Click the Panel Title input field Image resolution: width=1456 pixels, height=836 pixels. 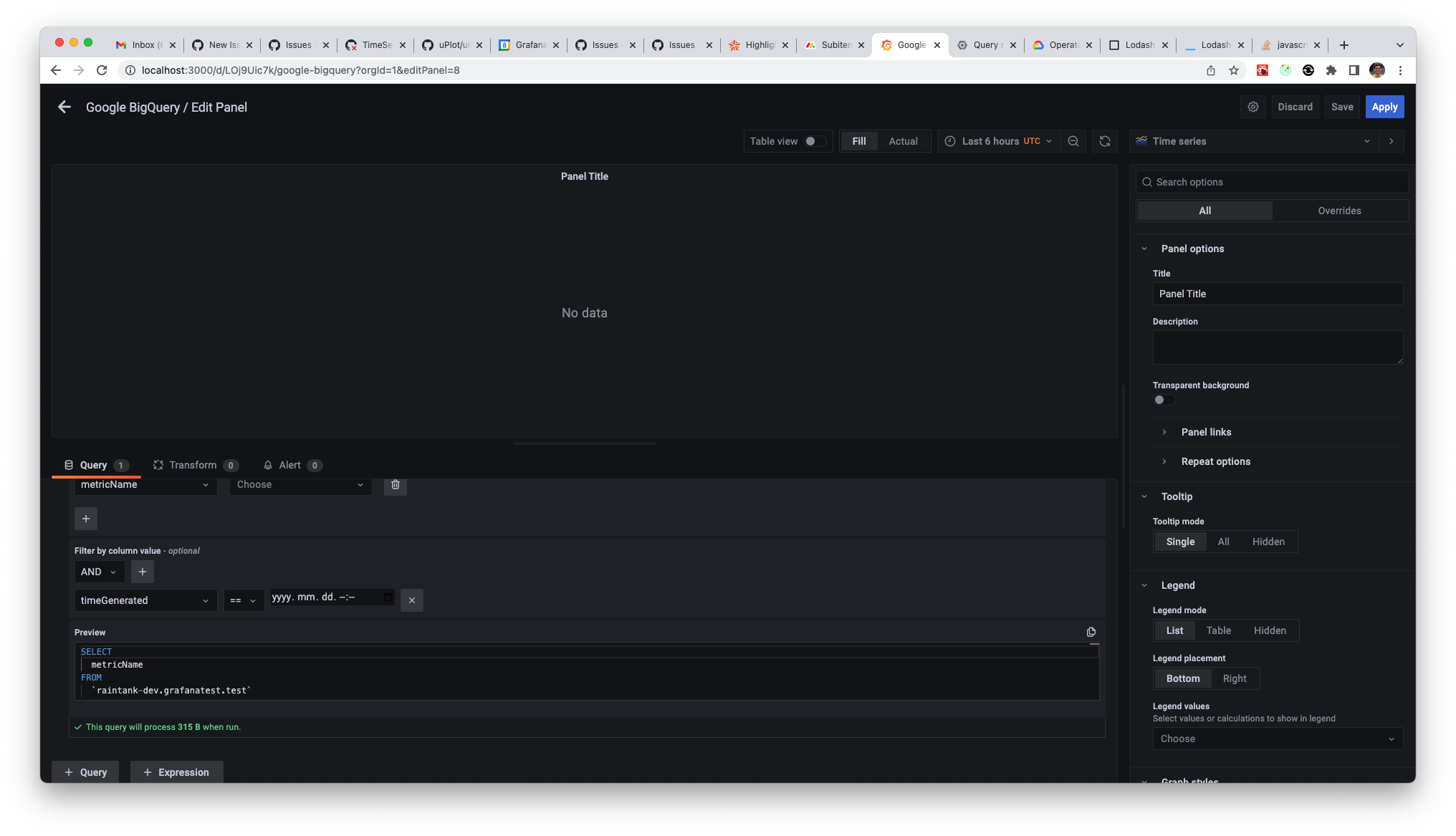point(1278,294)
